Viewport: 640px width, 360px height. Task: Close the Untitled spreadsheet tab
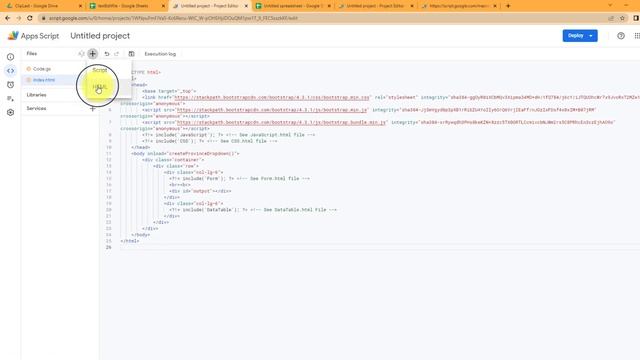pyautogui.click(x=329, y=6)
